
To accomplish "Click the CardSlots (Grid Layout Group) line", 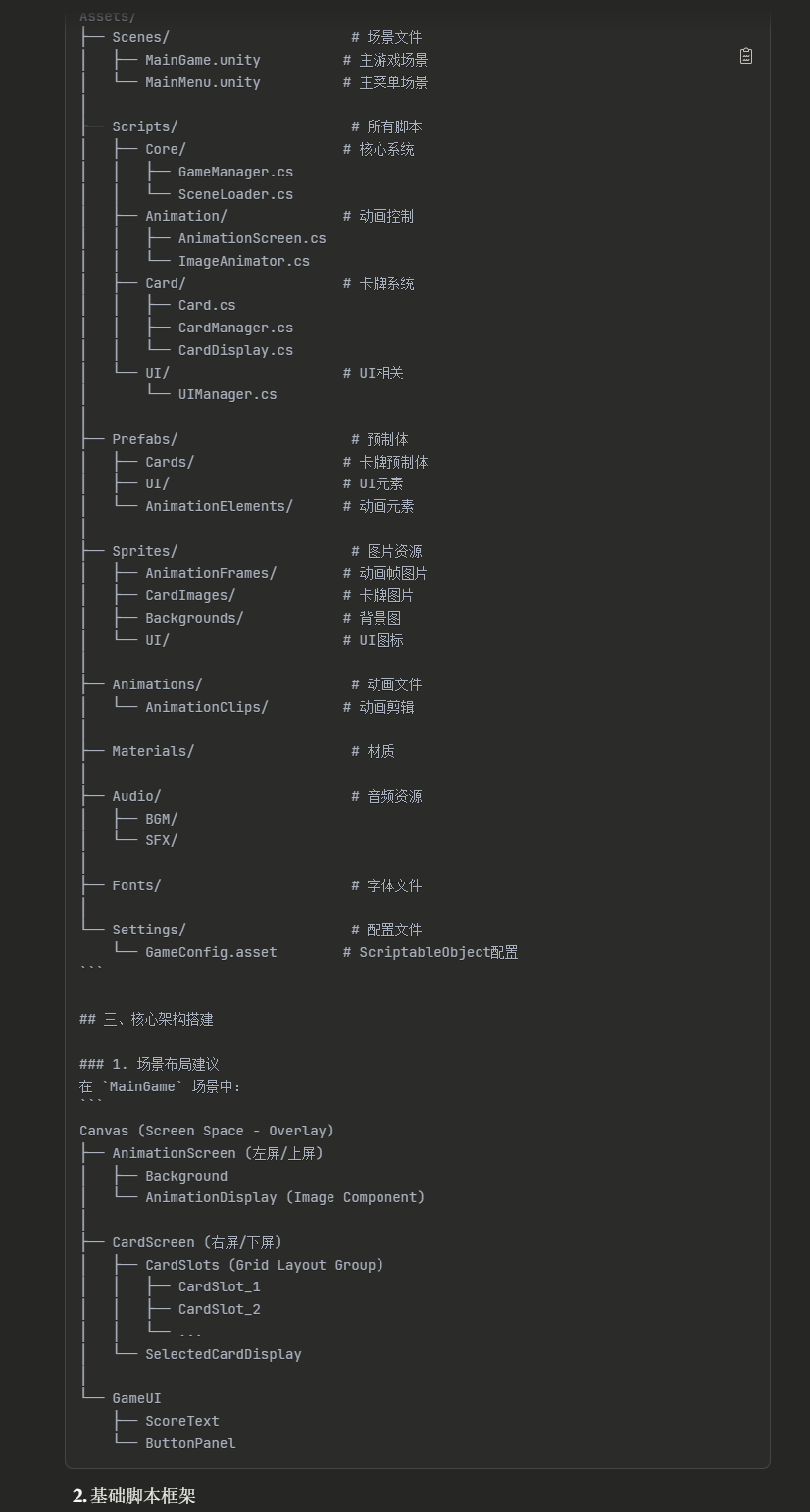I will tap(264, 1265).
